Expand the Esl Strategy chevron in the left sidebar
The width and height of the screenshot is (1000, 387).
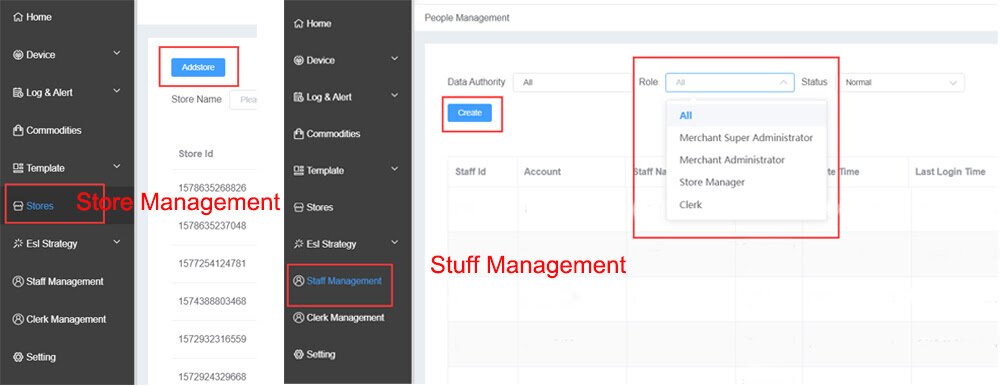[x=117, y=243]
